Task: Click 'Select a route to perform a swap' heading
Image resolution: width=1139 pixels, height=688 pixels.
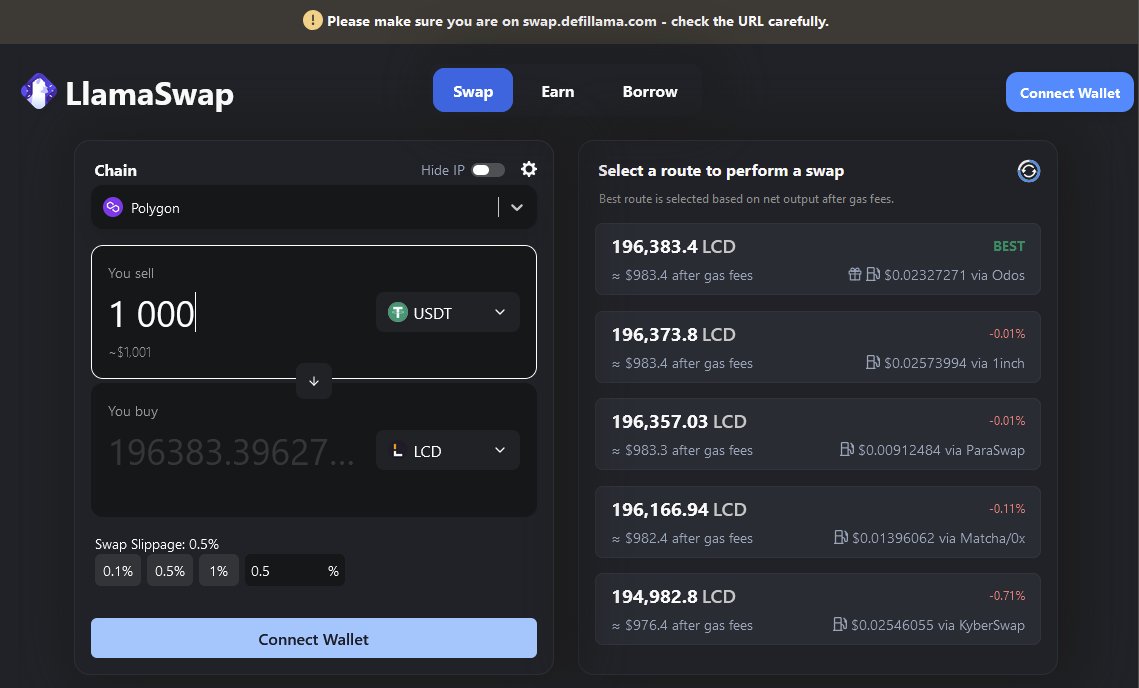Action: coord(721,171)
